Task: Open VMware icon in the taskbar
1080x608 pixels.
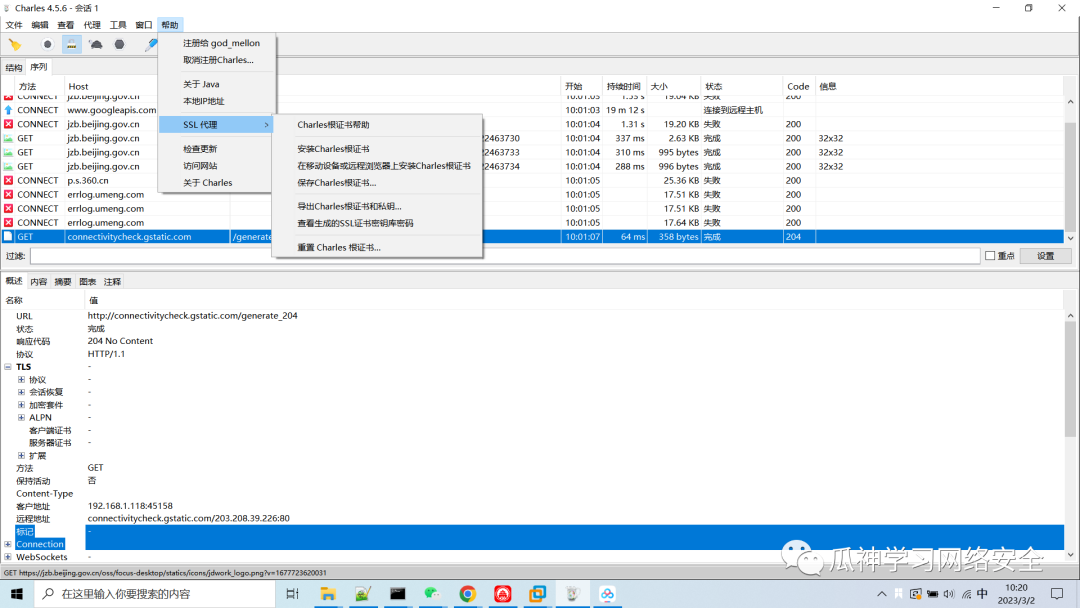Action: tap(537, 594)
